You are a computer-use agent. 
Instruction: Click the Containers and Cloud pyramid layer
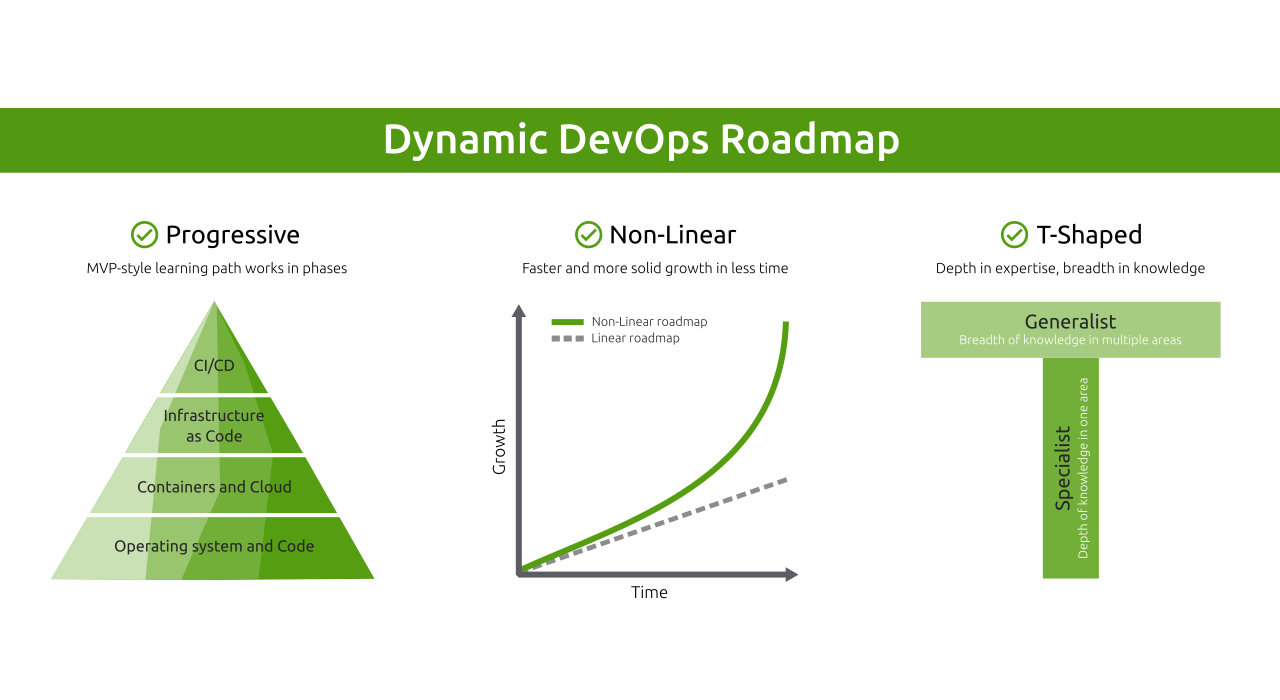point(214,487)
